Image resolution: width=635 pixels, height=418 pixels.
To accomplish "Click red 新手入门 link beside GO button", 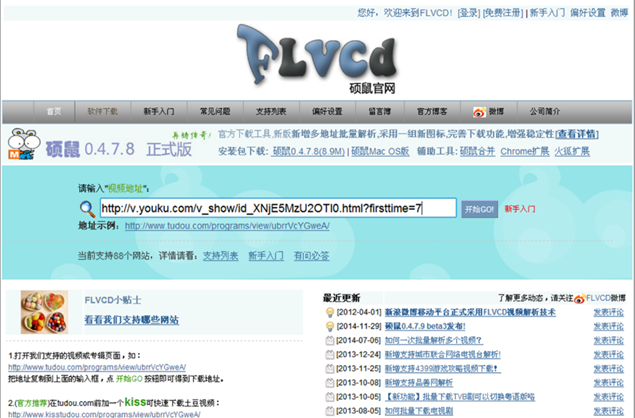I will click(520, 209).
